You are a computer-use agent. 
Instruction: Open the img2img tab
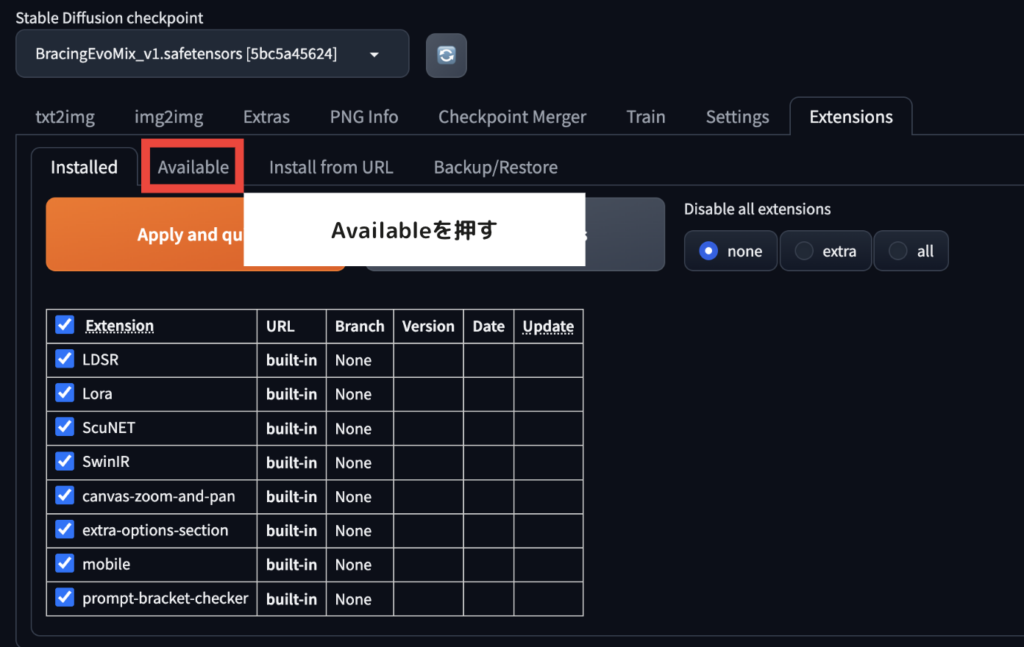click(169, 117)
